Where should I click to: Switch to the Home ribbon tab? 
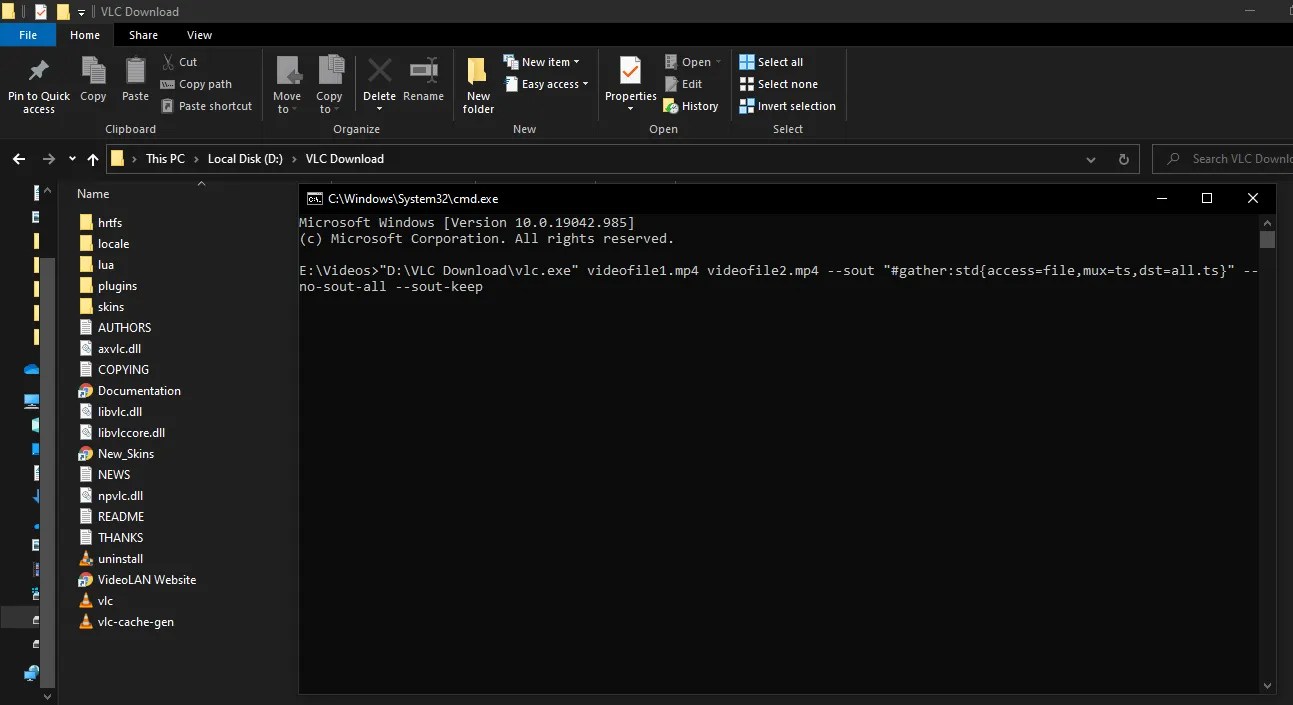(85, 35)
